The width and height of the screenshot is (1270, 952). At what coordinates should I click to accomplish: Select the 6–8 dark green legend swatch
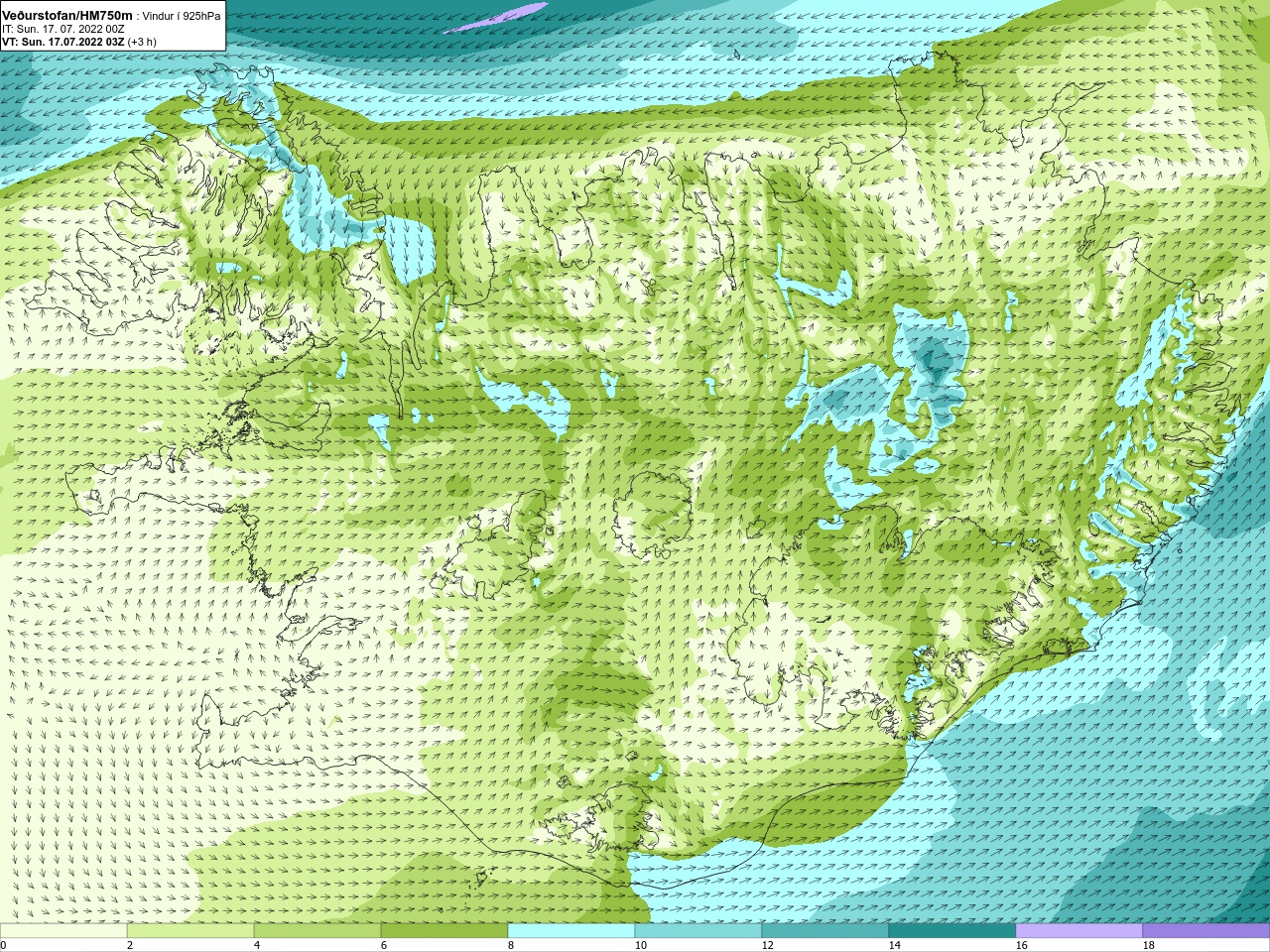[444, 930]
